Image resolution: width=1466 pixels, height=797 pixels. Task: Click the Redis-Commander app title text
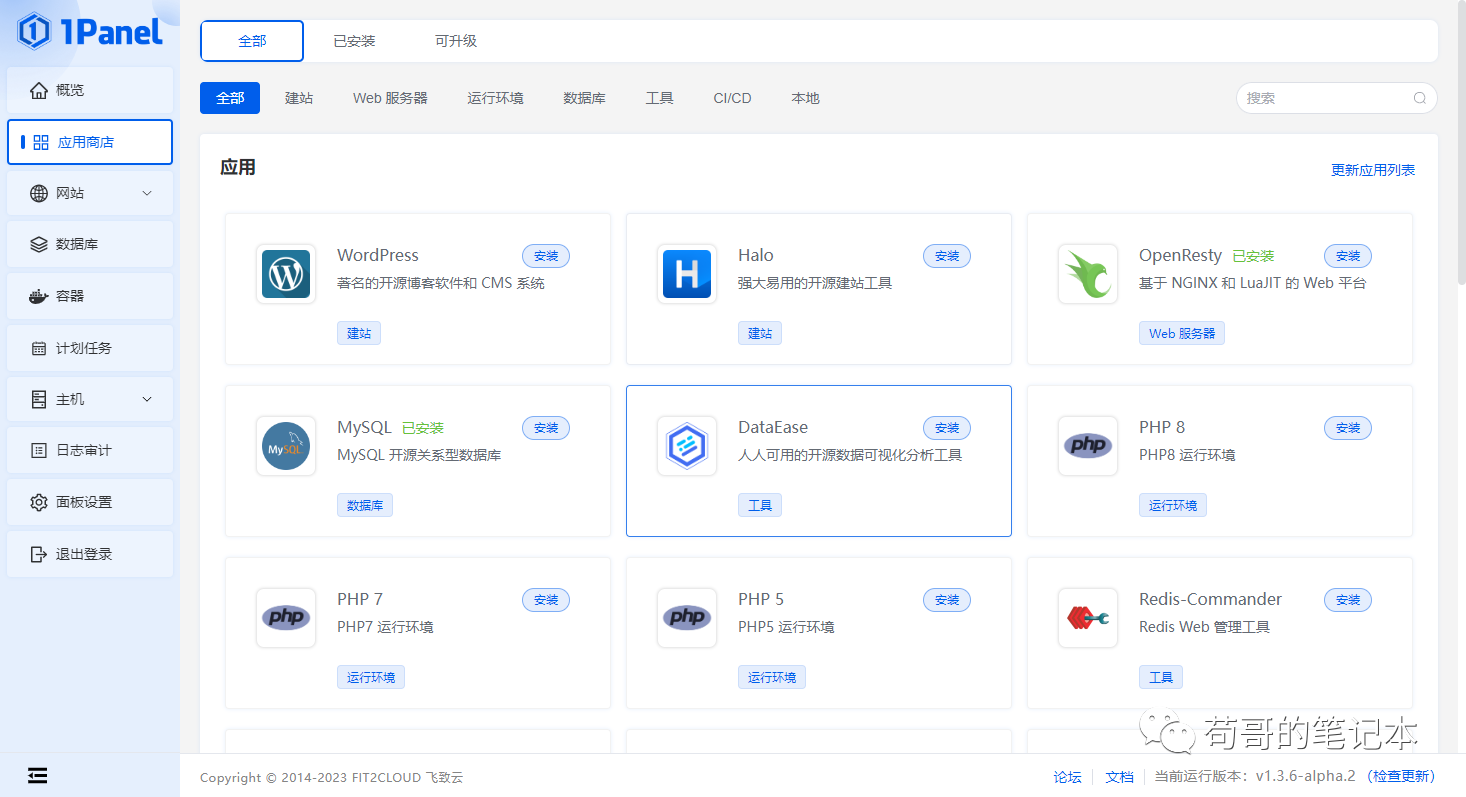1210,599
